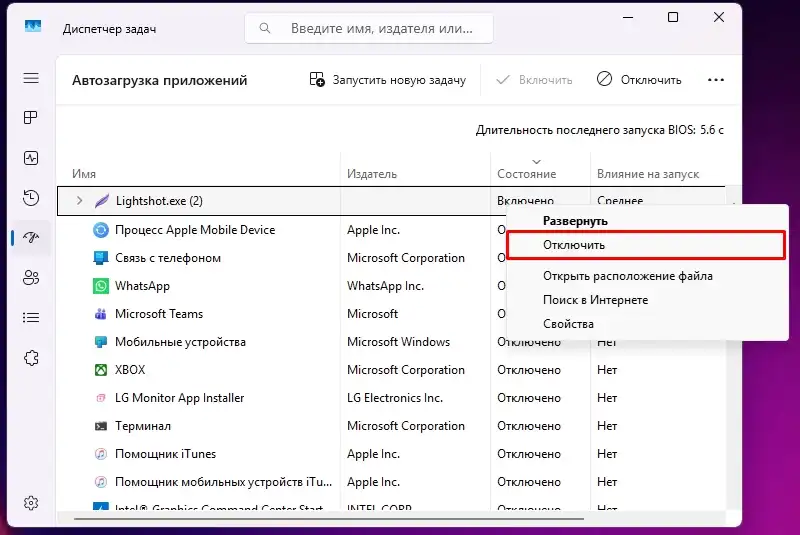Click the Мобильные устройства icon

(x=101, y=342)
